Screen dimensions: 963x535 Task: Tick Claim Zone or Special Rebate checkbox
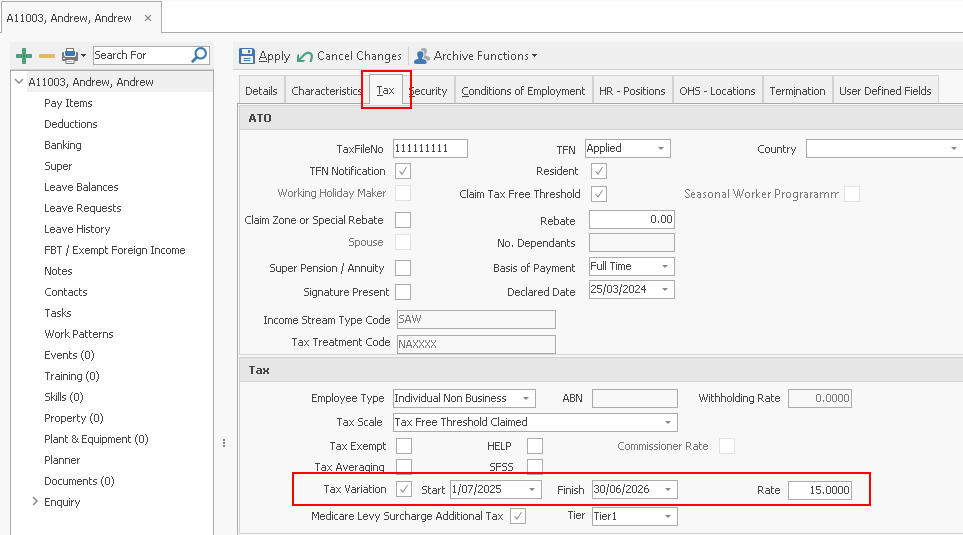(403, 220)
